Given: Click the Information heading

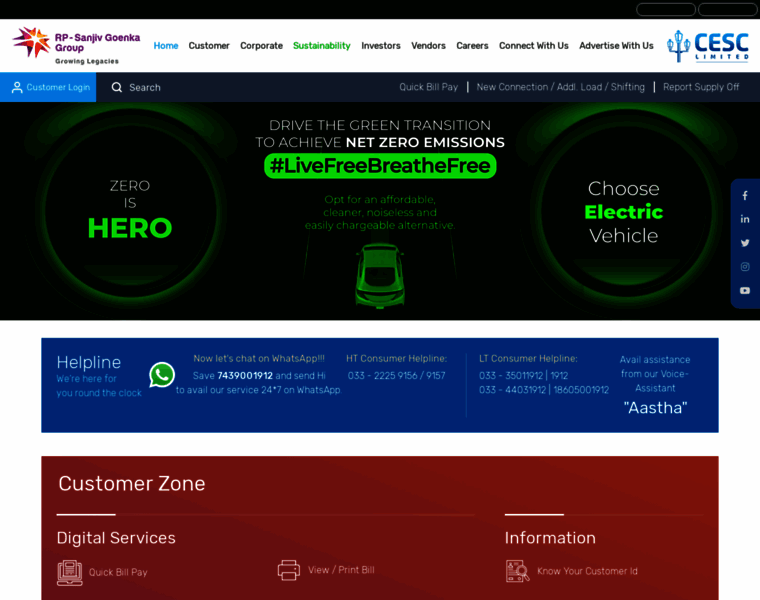Looking at the screenshot, I should coord(550,538).
